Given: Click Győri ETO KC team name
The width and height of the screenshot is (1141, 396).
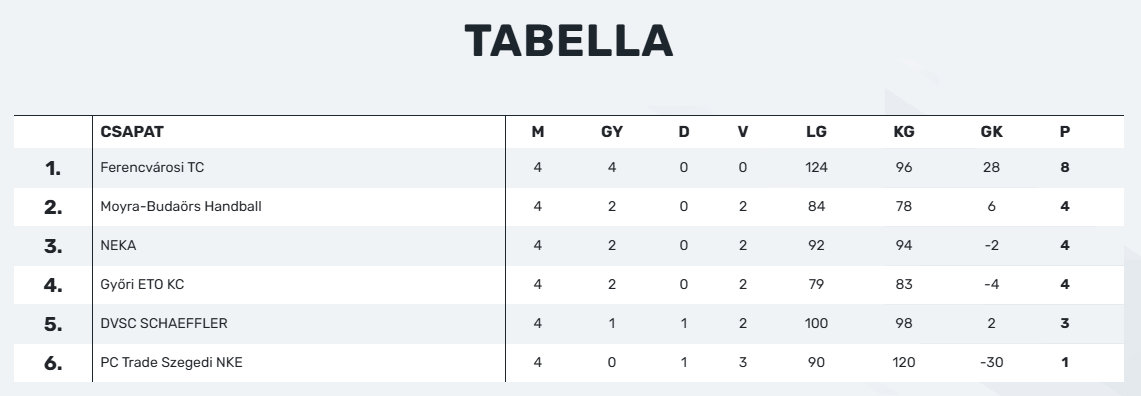Looking at the screenshot, I should 142,285.
